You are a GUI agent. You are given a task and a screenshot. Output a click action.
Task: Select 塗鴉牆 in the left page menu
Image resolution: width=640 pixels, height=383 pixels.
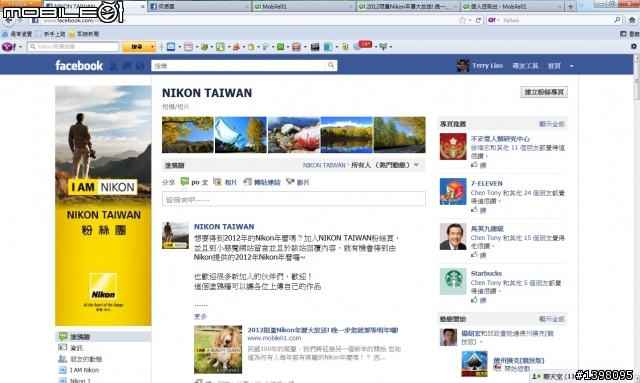pyautogui.click(x=103, y=336)
